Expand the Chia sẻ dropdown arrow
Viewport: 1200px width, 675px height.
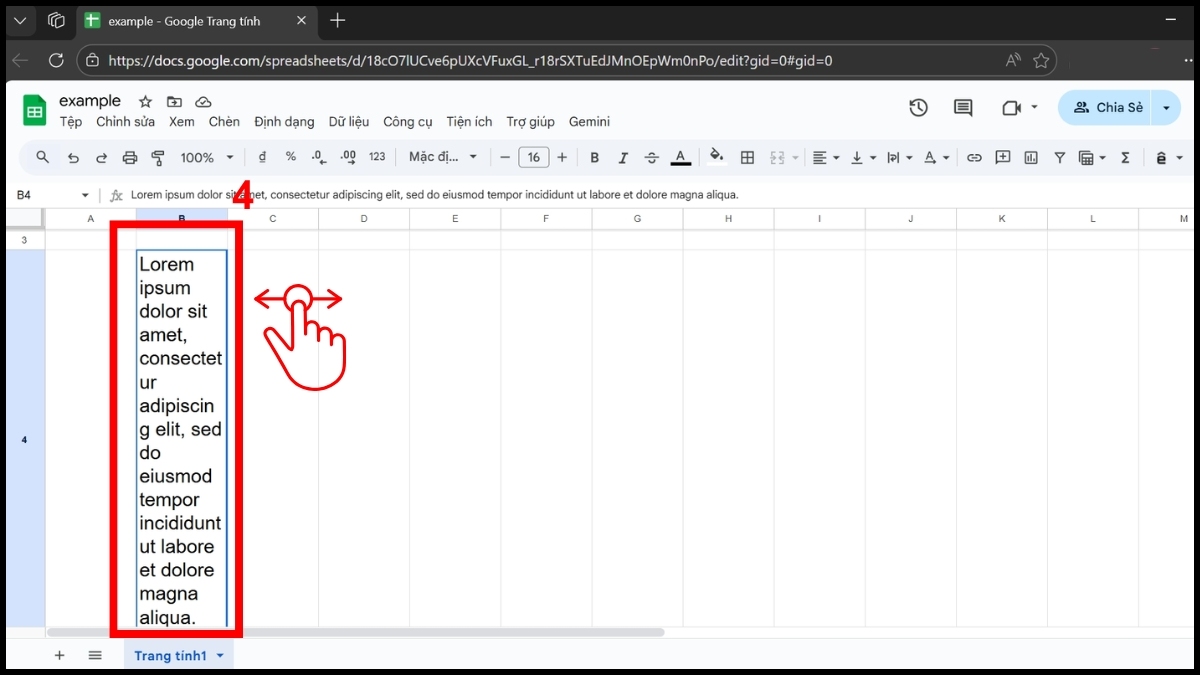pyautogui.click(x=1166, y=107)
